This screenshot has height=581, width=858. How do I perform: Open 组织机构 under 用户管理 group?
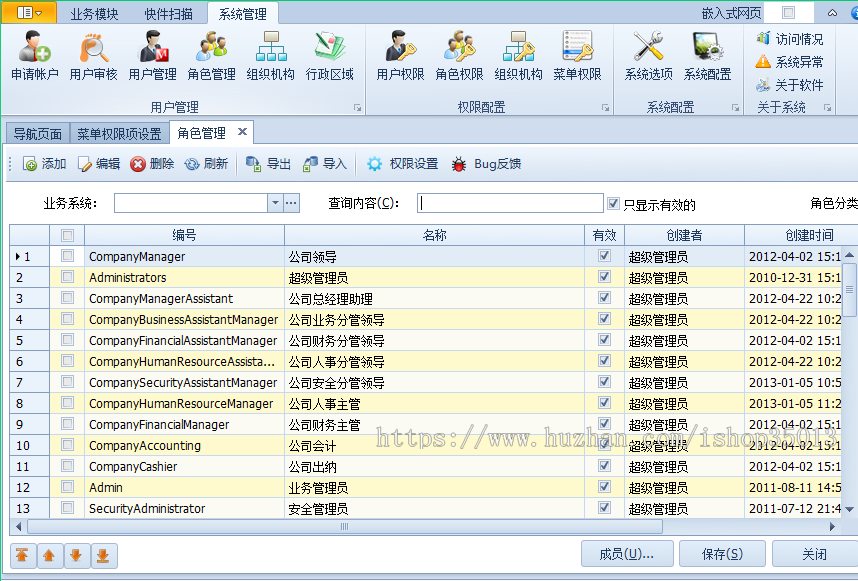(x=271, y=56)
